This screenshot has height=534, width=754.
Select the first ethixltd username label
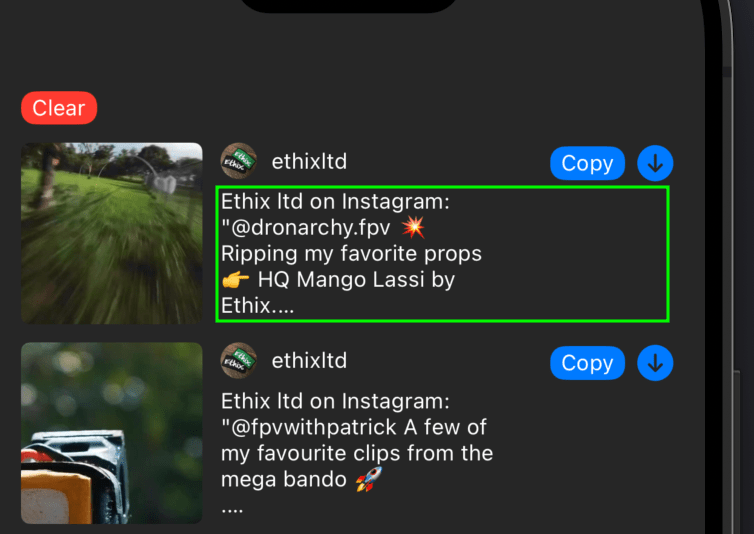[x=309, y=162]
